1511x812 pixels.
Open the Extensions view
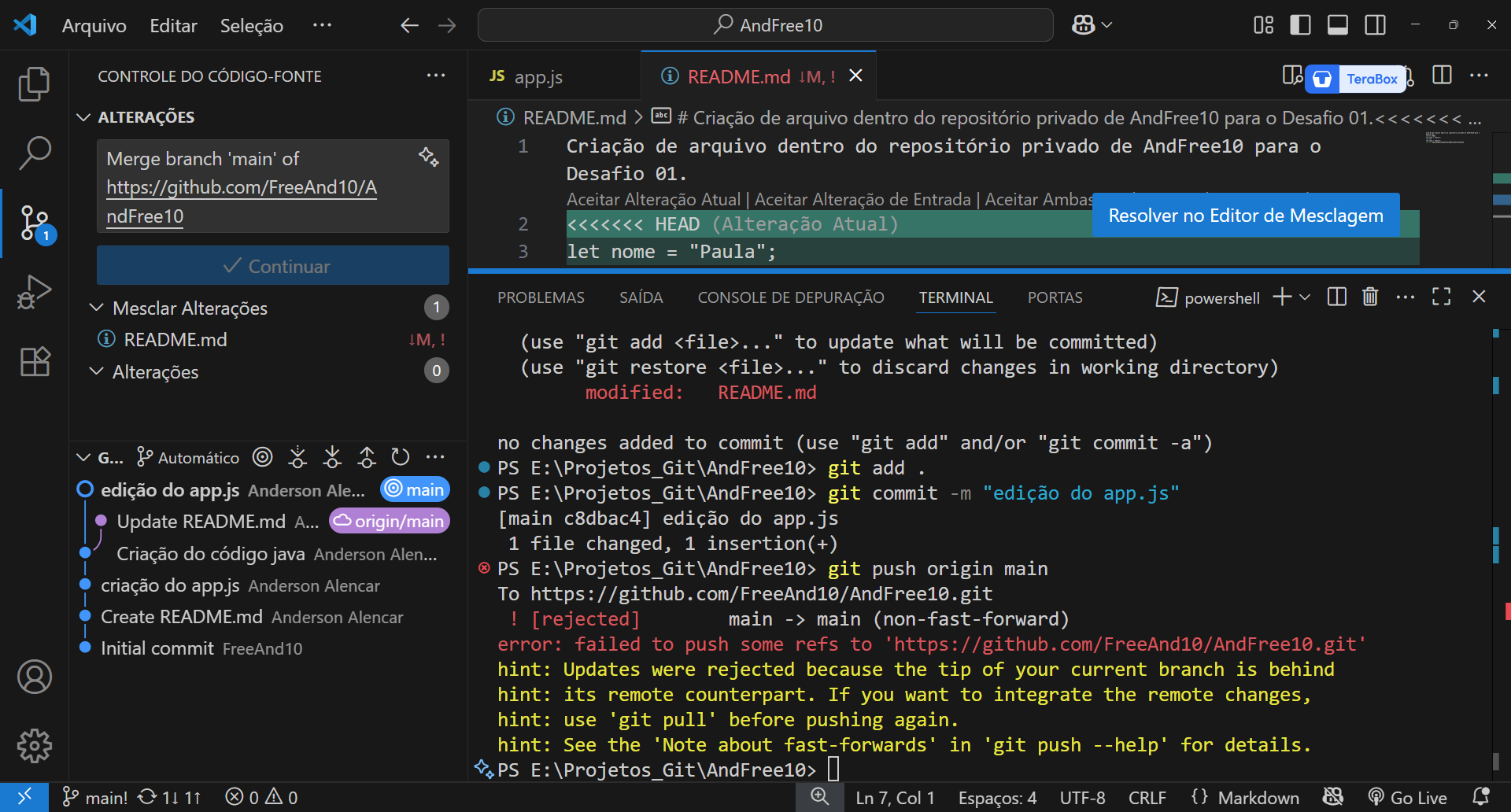34,361
